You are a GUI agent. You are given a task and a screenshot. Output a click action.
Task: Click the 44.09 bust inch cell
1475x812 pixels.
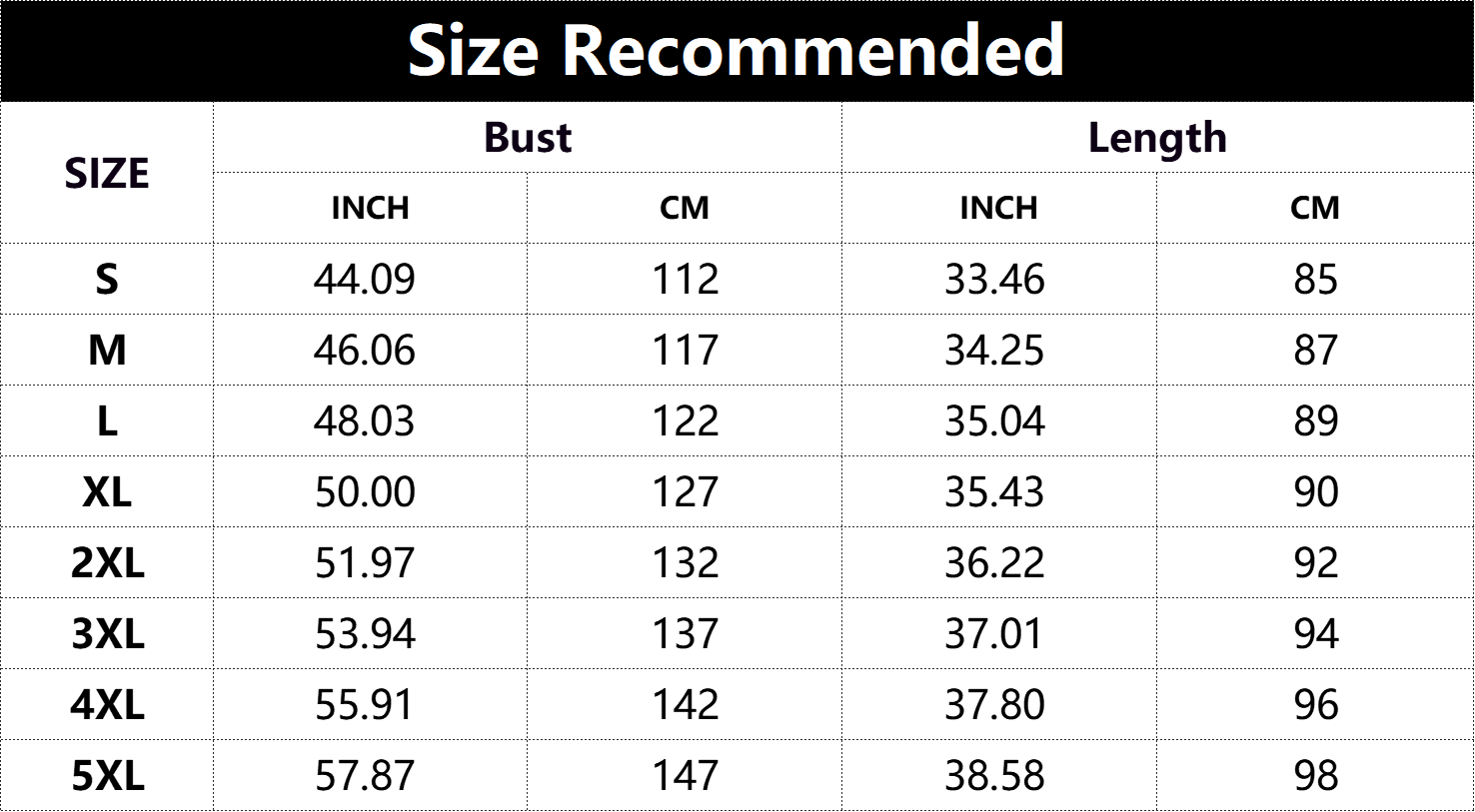[365, 279]
